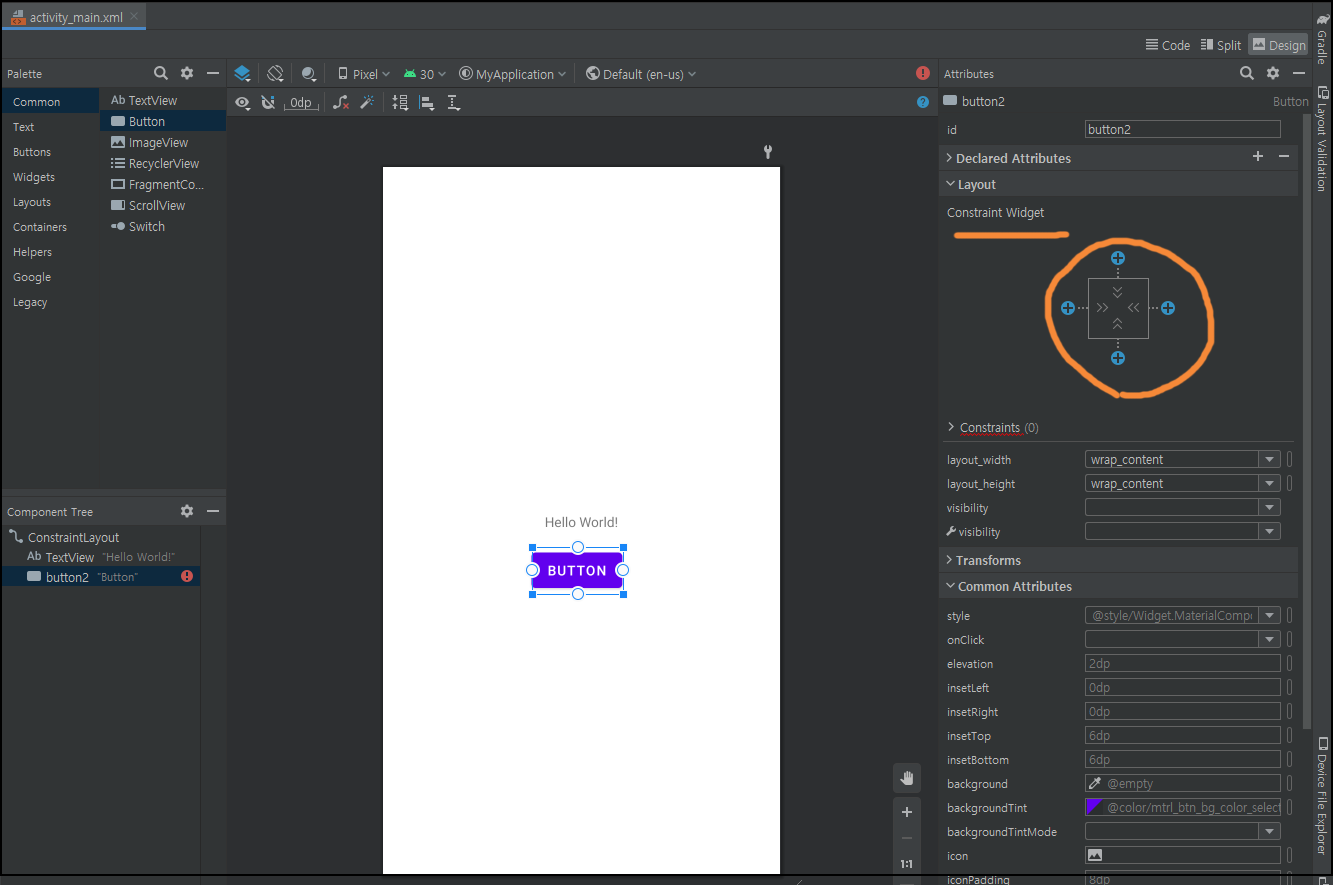Select the Layouts palette category
This screenshot has height=885, width=1333.
(49, 202)
